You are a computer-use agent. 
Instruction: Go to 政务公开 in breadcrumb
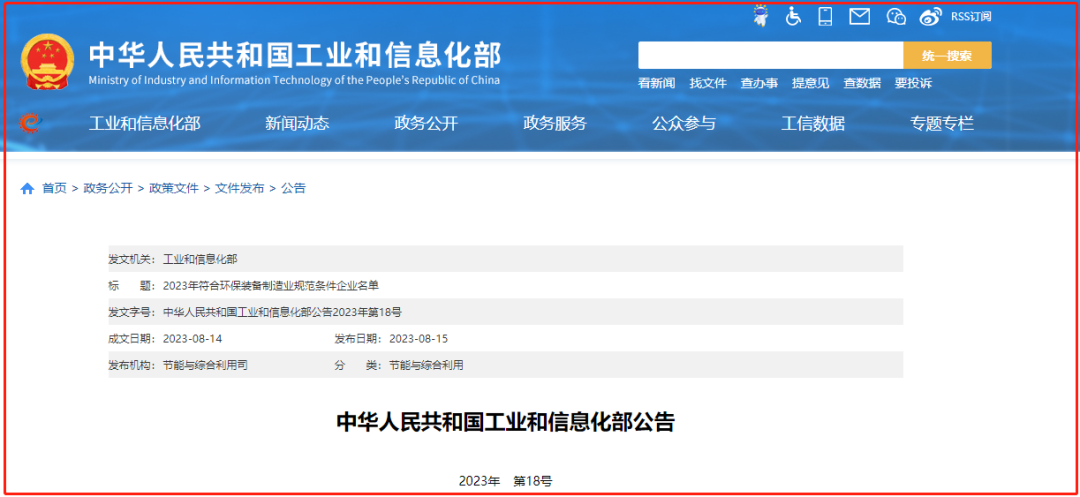tap(107, 188)
